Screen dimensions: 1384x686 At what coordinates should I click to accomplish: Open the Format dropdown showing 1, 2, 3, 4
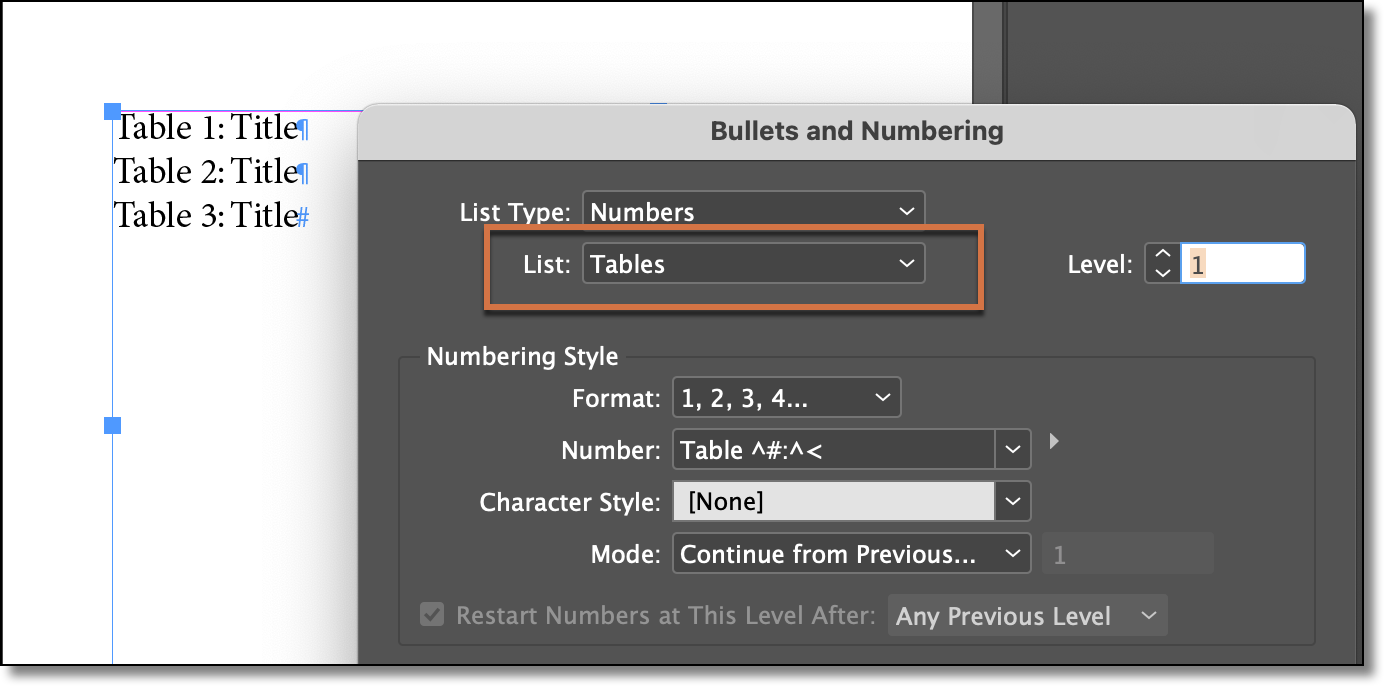[x=788, y=397]
